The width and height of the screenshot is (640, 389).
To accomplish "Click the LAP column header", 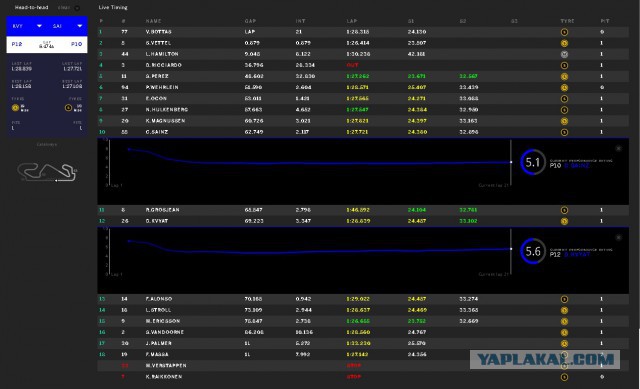I will pyautogui.click(x=352, y=21).
